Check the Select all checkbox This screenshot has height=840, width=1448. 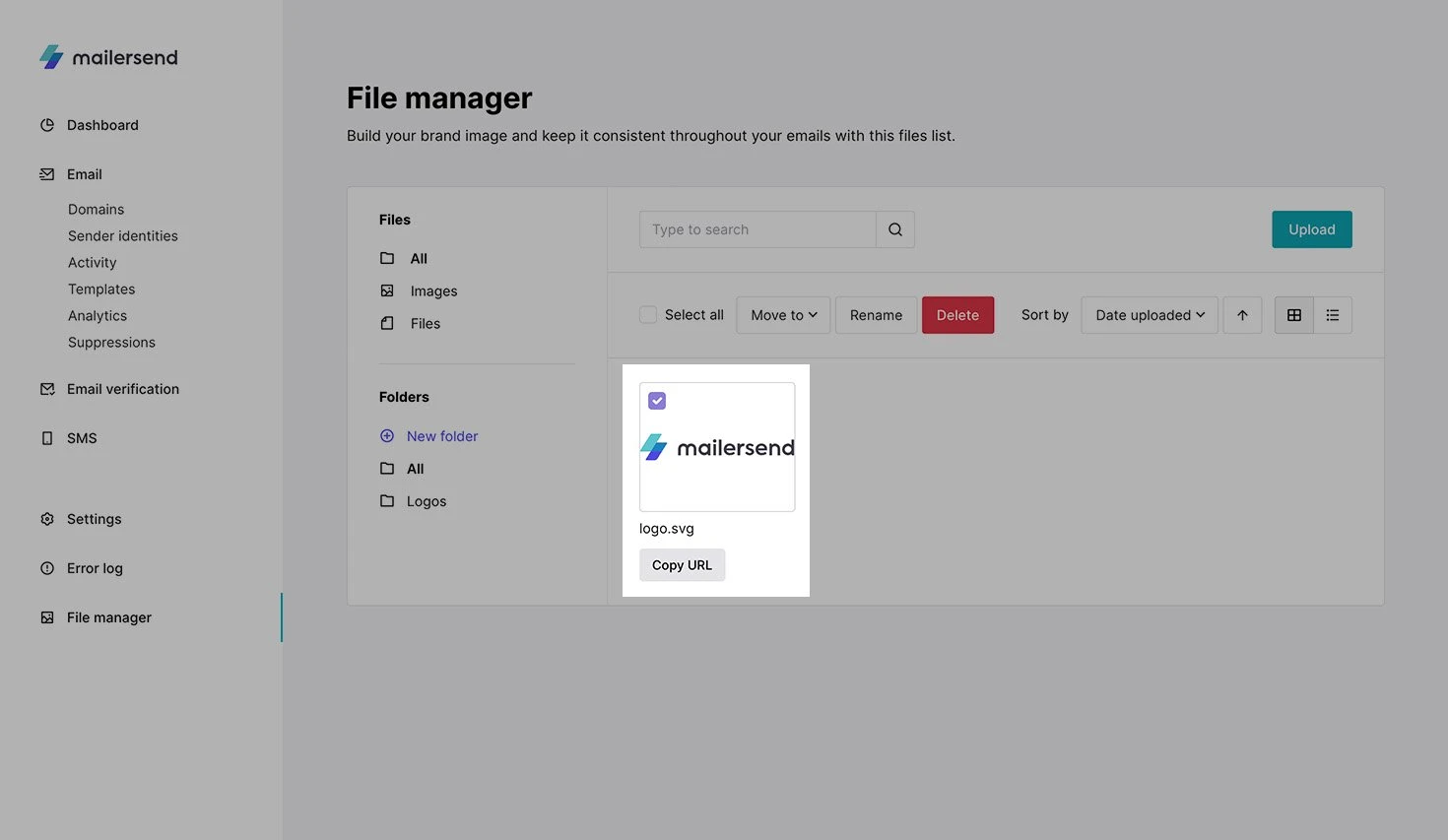(x=648, y=315)
